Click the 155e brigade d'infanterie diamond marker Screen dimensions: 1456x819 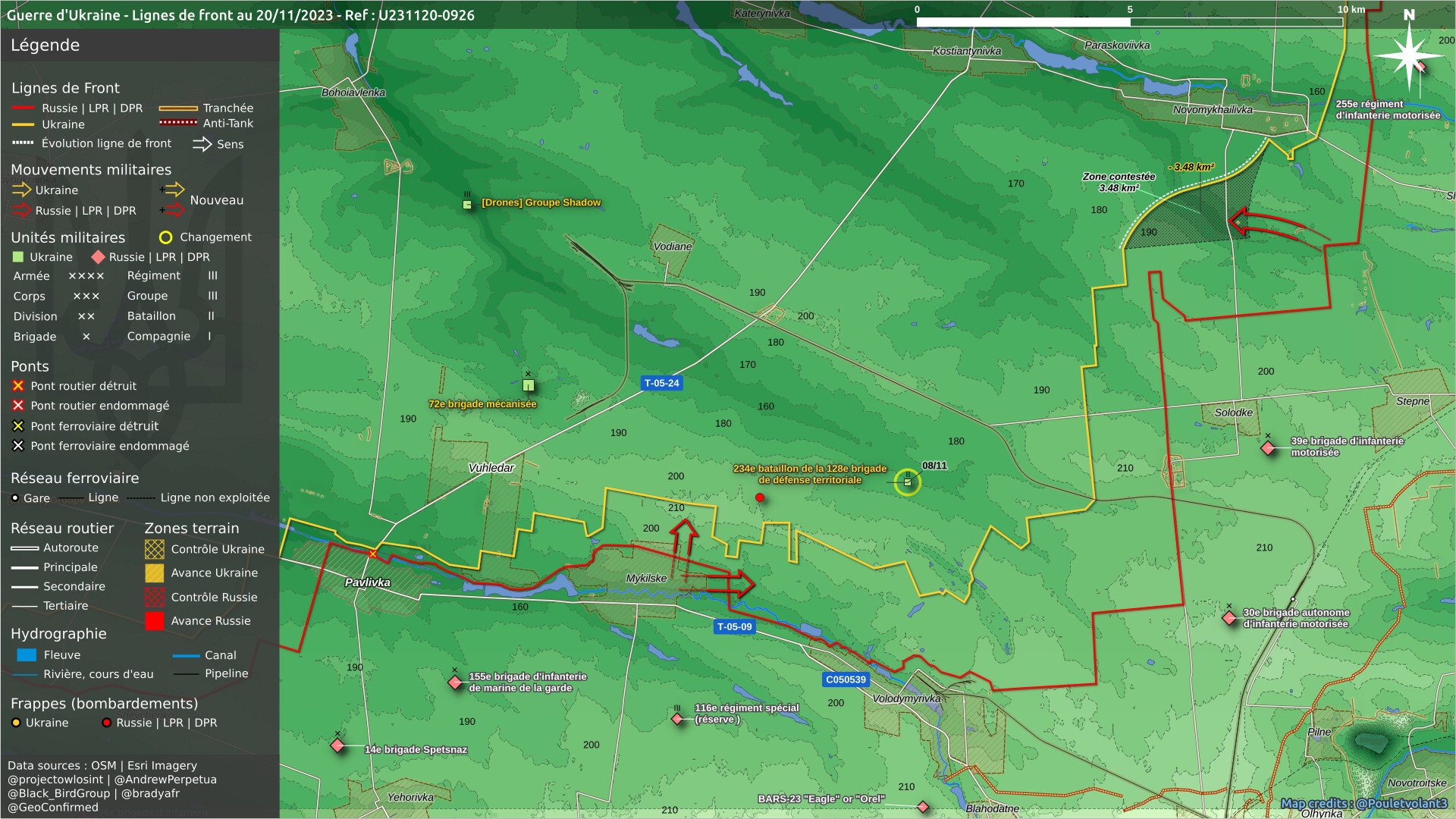[x=455, y=682]
